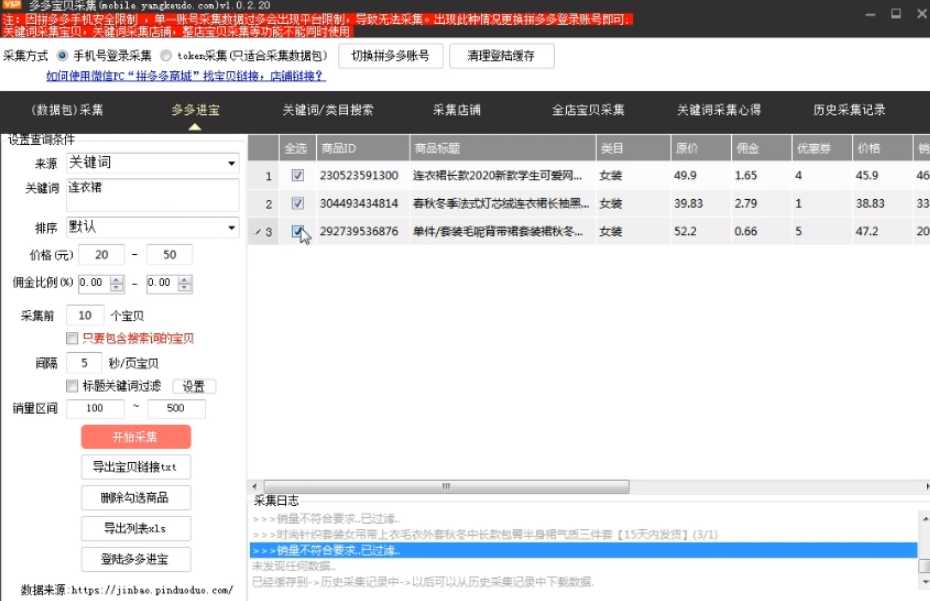Select the highlighted log line 销量不符合要求..已过滤

584,551
